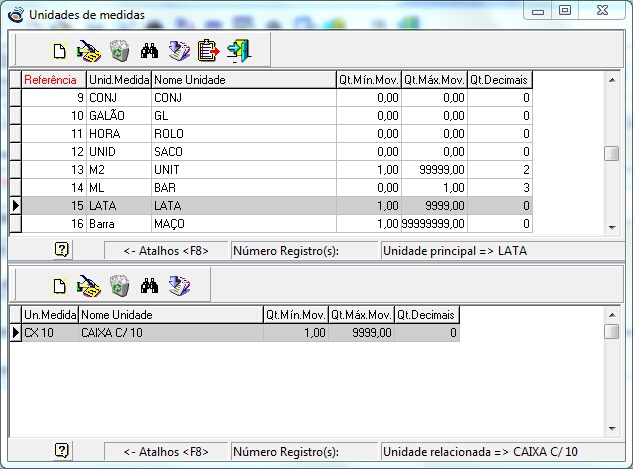Image resolution: width=633 pixels, height=469 pixels.
Task: Click the Edit record icon in upper toolbar
Action: point(89,51)
